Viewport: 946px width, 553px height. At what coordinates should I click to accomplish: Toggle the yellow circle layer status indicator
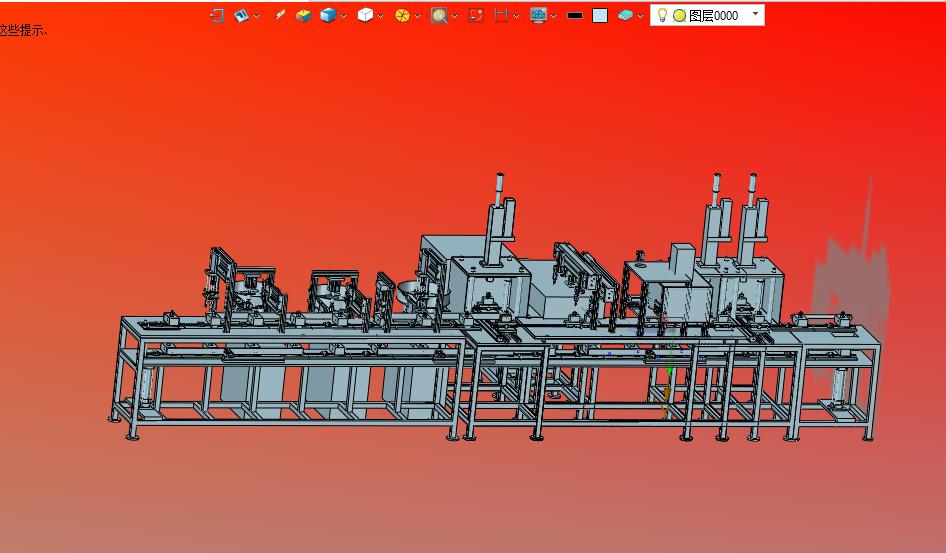679,16
